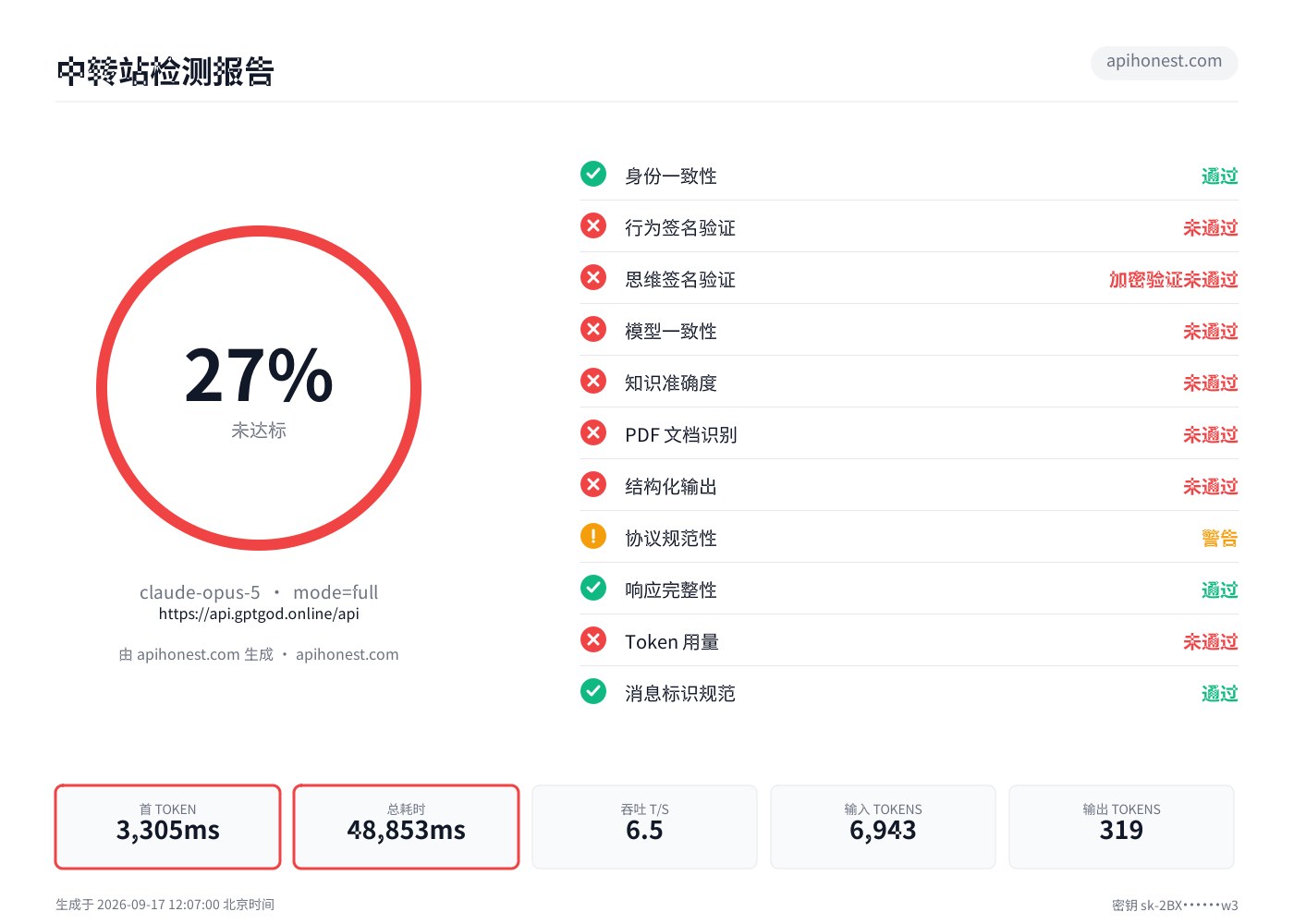Select the 总耗时 48,853ms card
Viewport: 1294px width, 924px height.
[x=406, y=827]
